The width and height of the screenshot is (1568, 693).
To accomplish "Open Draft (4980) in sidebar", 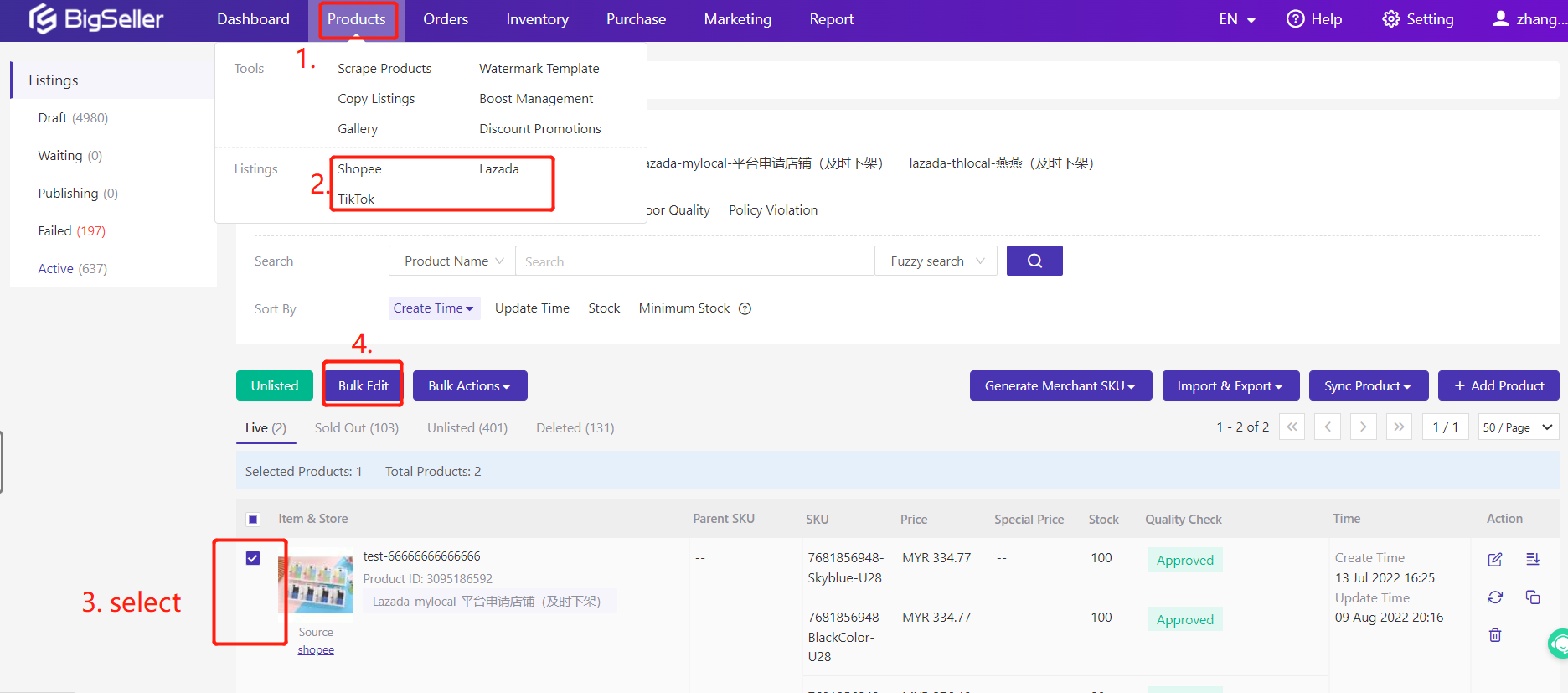I will tap(73, 118).
